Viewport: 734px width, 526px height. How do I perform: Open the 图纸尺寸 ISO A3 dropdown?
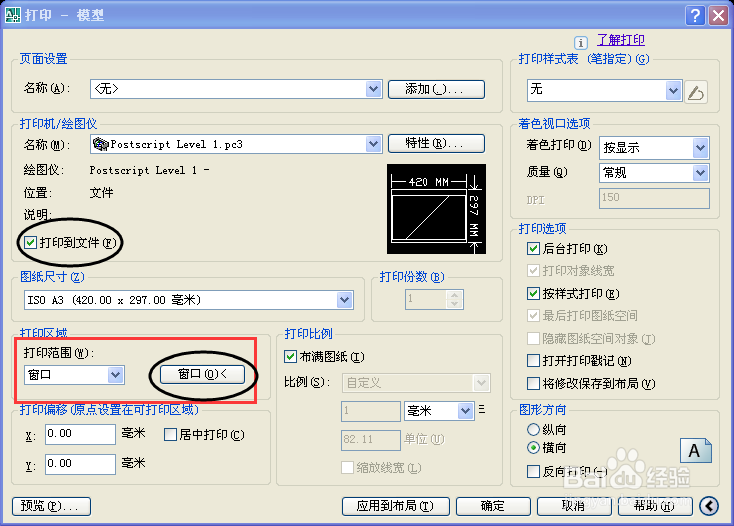point(345,300)
